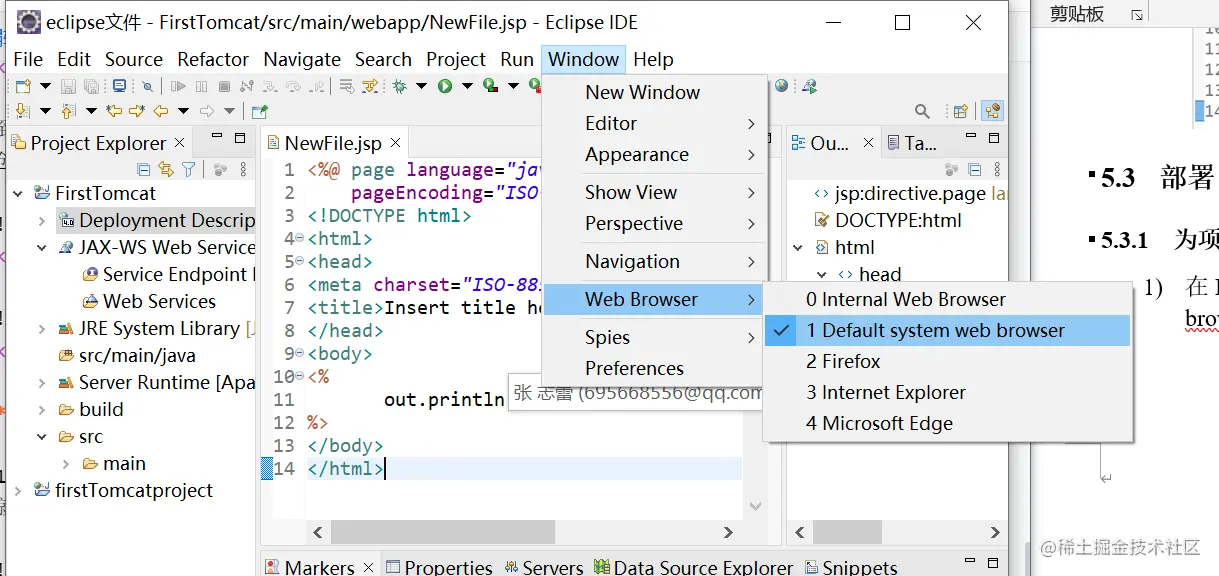
Task: Click the Launch Web Services Explorer icon
Action: (809, 86)
